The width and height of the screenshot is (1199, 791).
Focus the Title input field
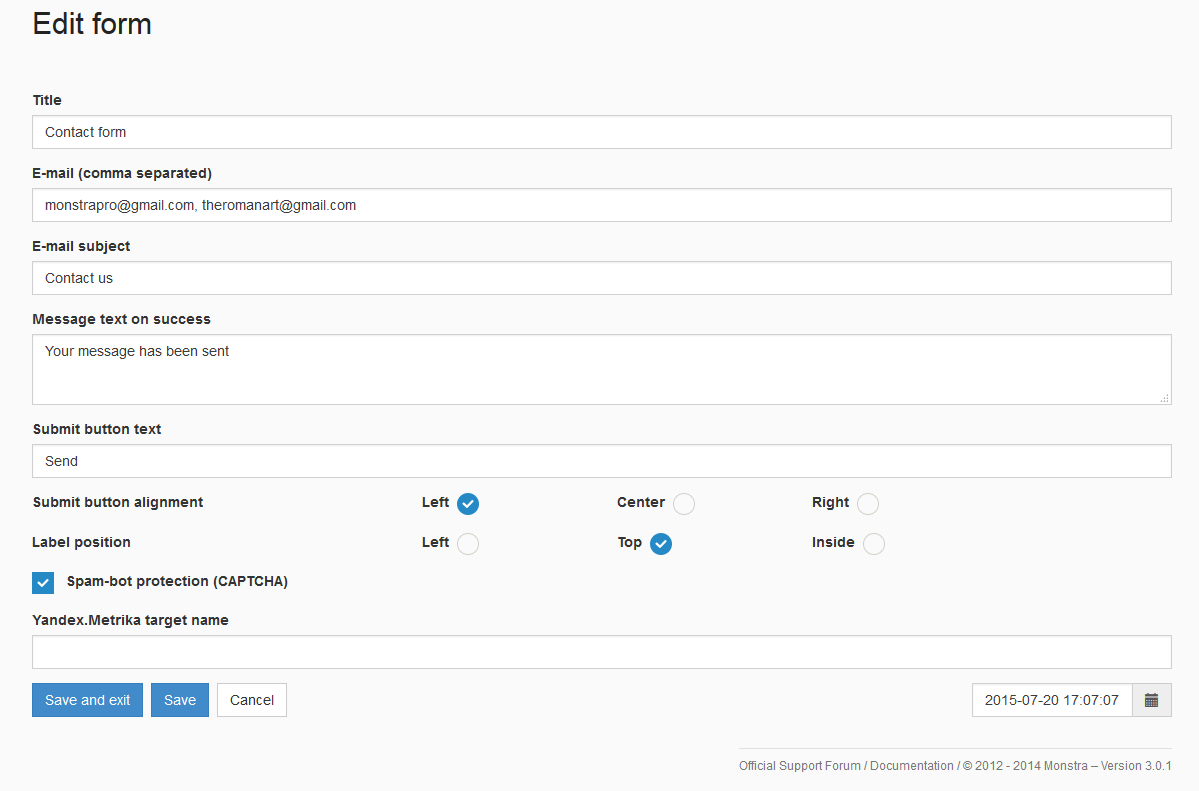601,132
